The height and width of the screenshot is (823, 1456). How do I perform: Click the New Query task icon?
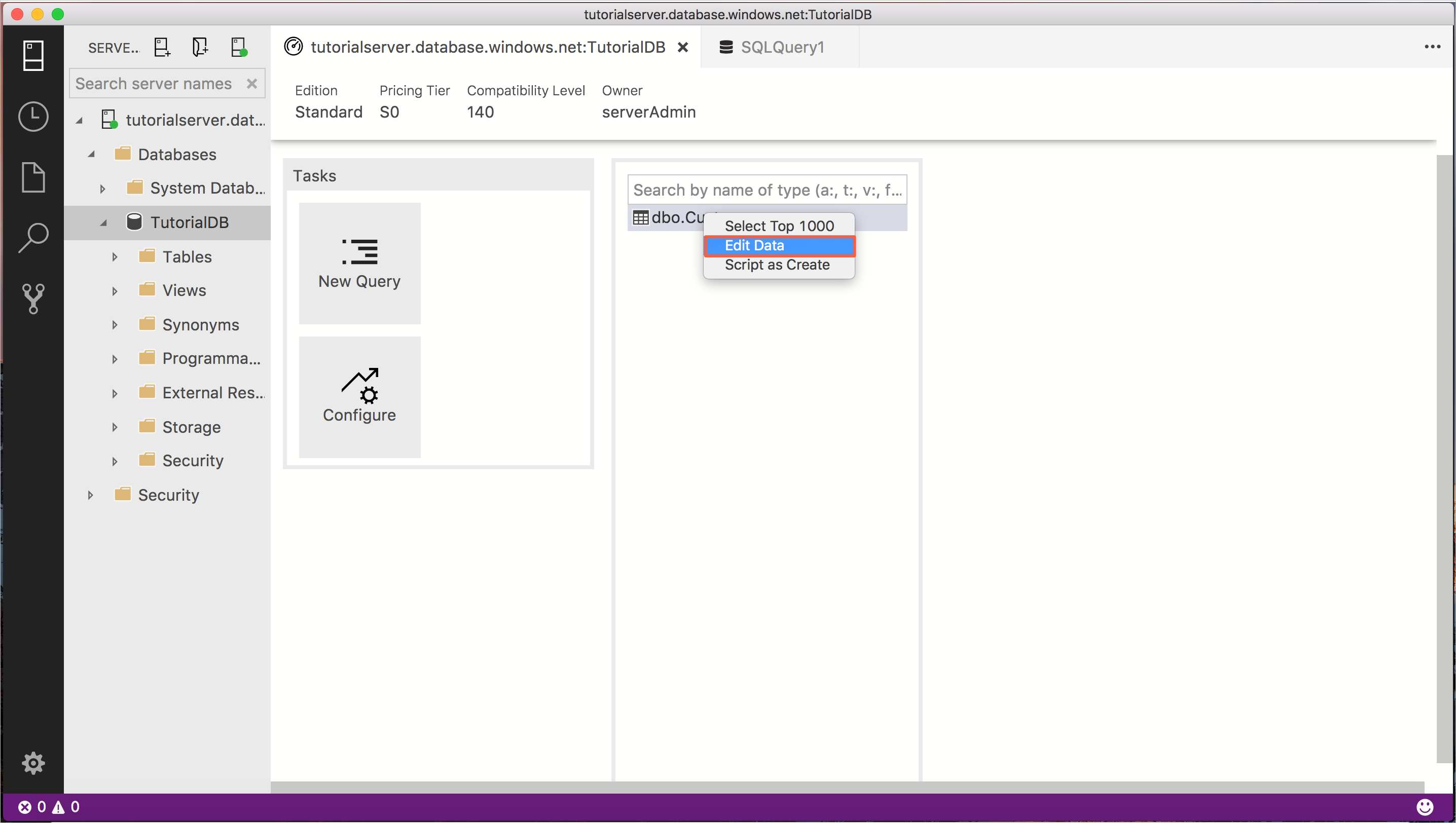tap(359, 263)
